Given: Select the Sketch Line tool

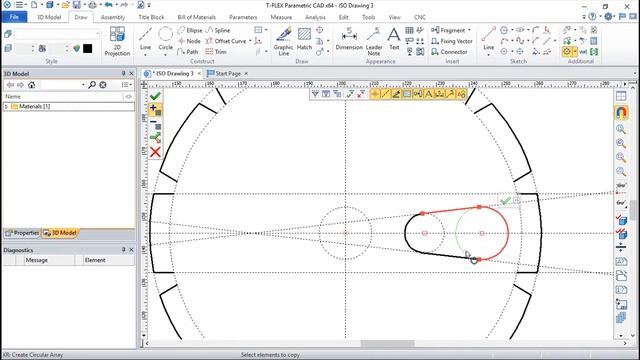Looking at the screenshot, I should click(488, 38).
